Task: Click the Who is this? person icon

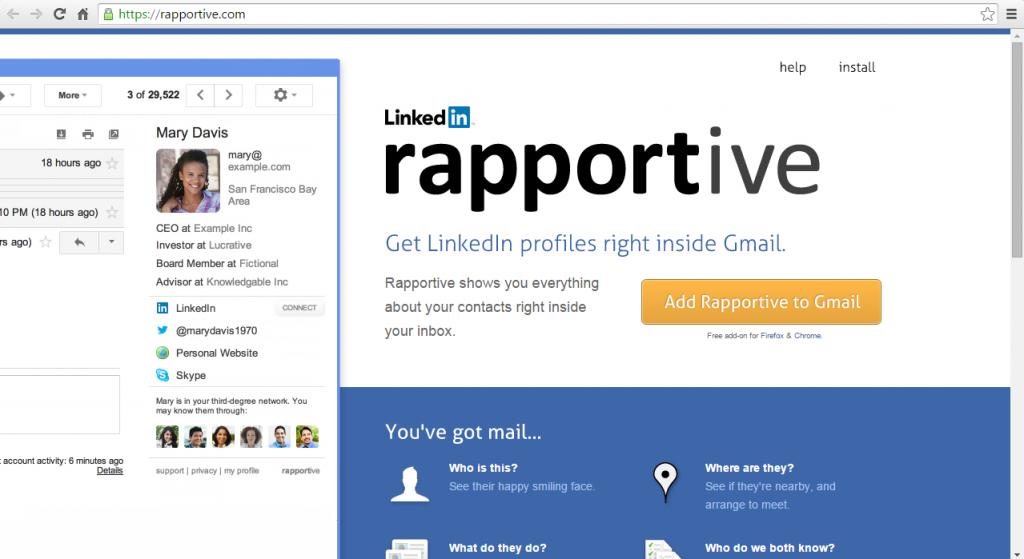Action: tap(409, 484)
